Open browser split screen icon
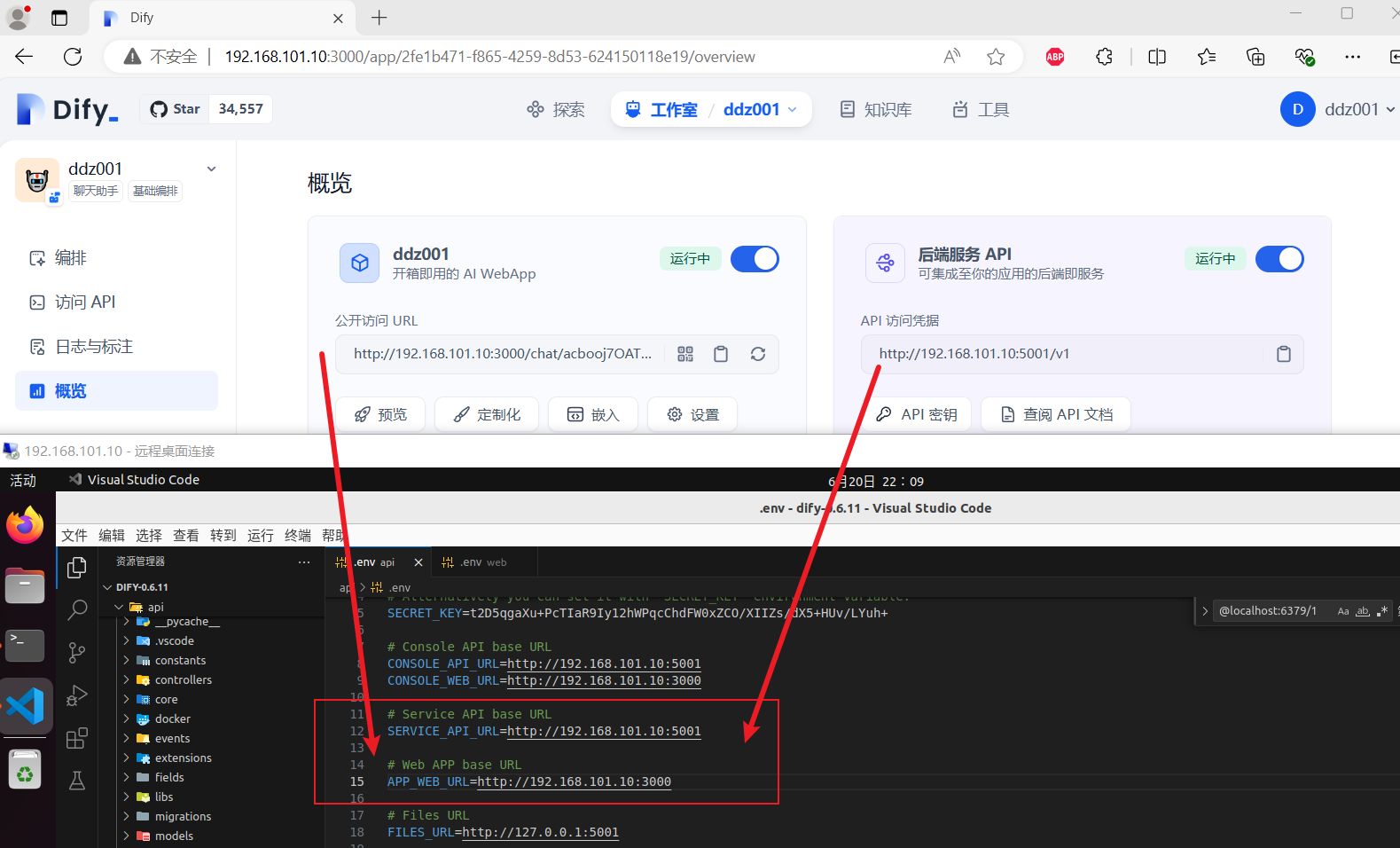Screen dimensions: 1400x848 pos(1157,57)
